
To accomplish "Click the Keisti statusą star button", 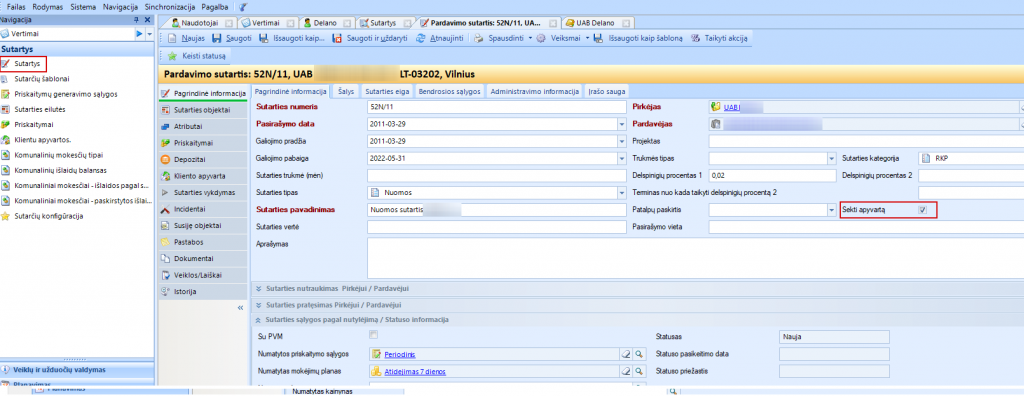I will coord(197,56).
